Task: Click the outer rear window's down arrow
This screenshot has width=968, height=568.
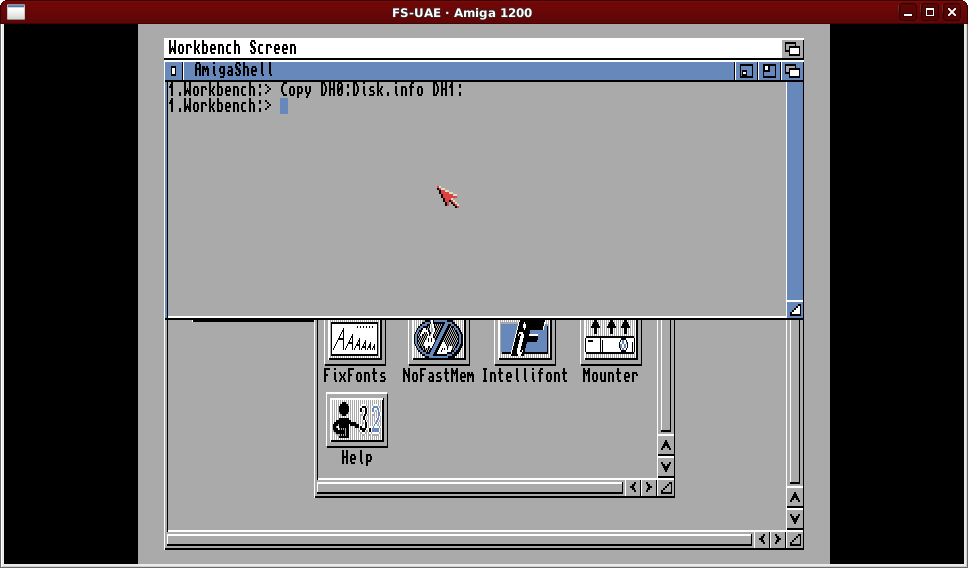Action: coord(795,518)
